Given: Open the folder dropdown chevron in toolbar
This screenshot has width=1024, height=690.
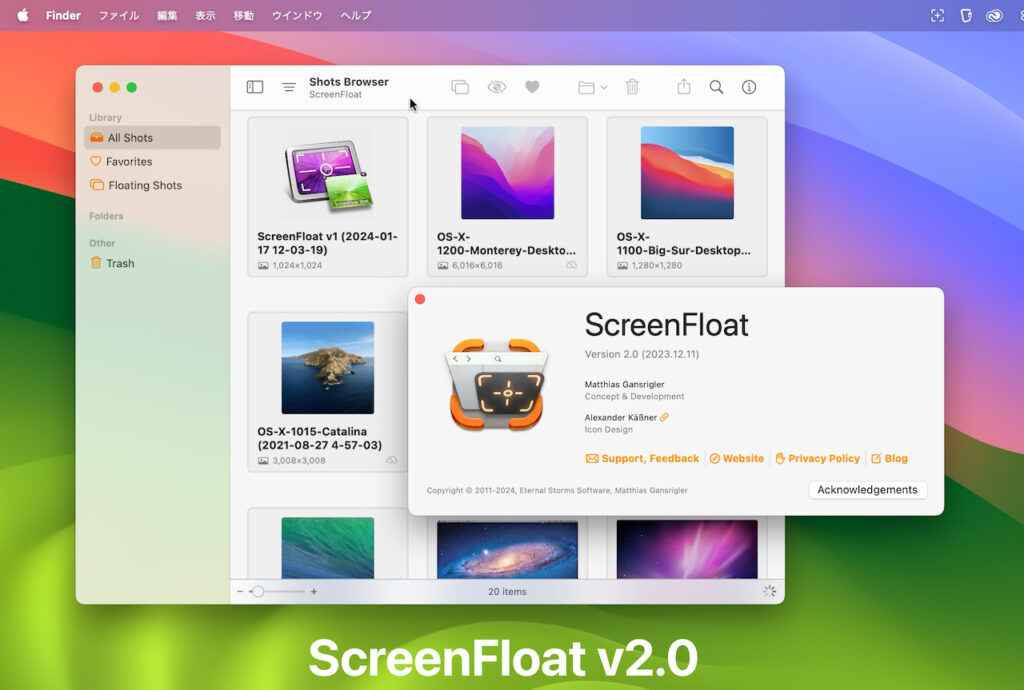Looking at the screenshot, I should [602, 87].
